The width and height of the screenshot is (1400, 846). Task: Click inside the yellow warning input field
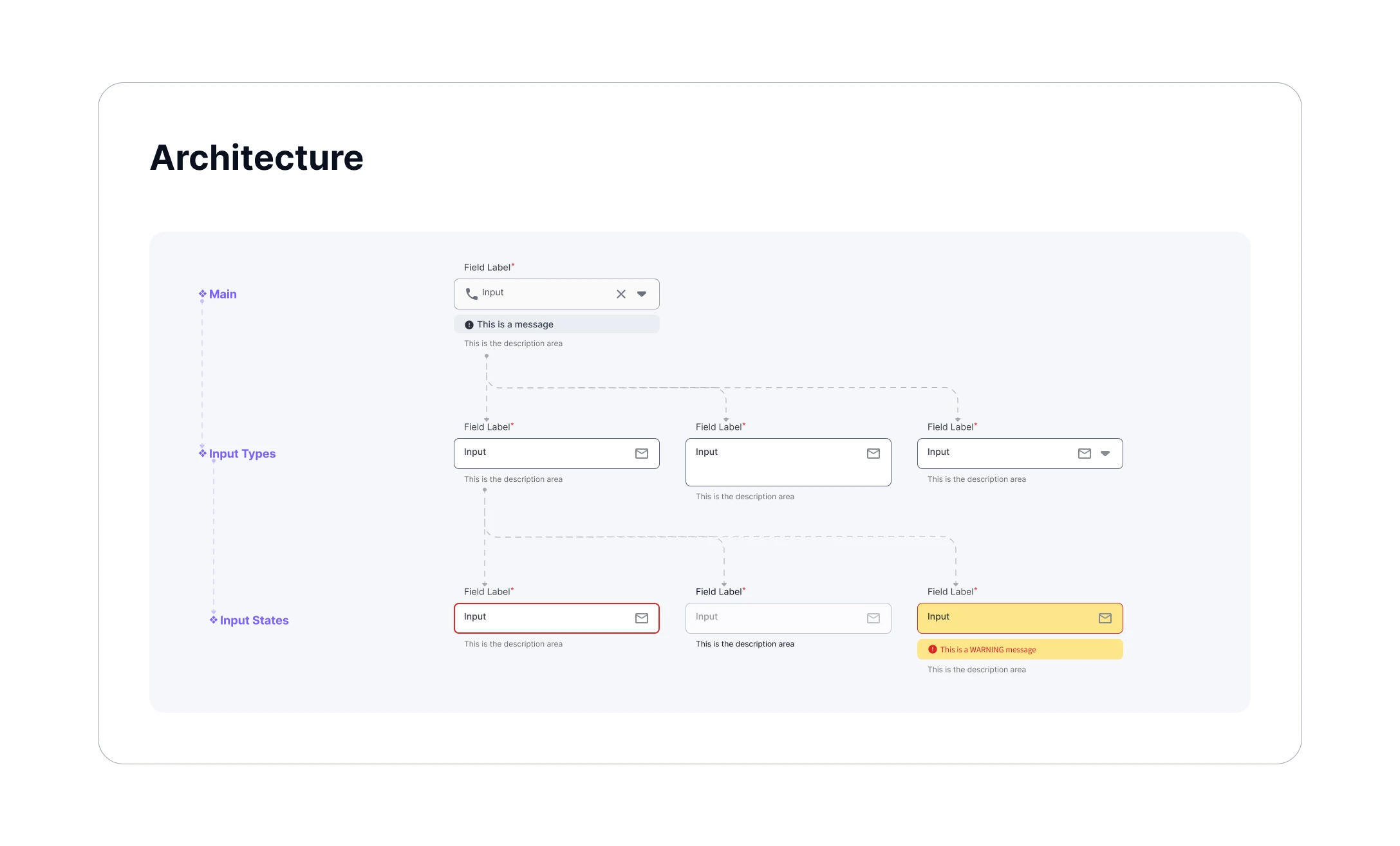pyautogui.click(x=1011, y=618)
